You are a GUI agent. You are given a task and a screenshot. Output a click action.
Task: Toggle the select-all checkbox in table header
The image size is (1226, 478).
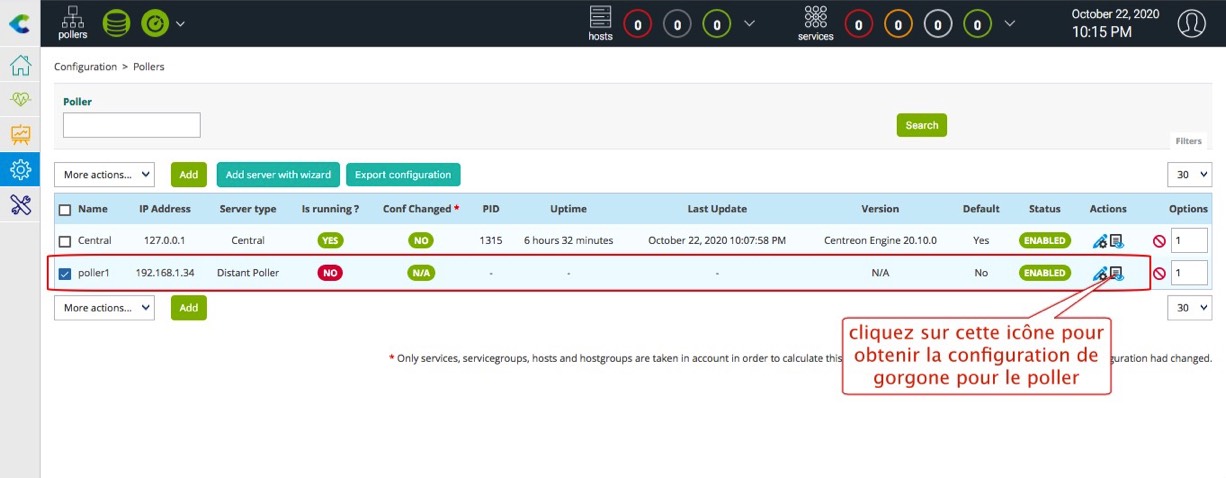pyautogui.click(x=65, y=210)
